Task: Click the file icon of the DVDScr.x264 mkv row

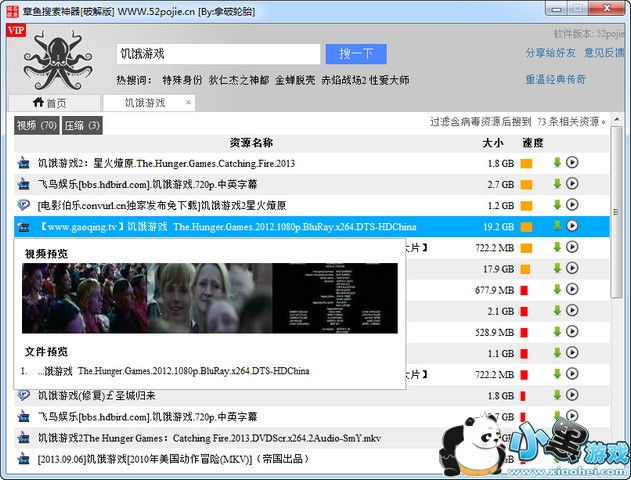Action: (x=24, y=437)
